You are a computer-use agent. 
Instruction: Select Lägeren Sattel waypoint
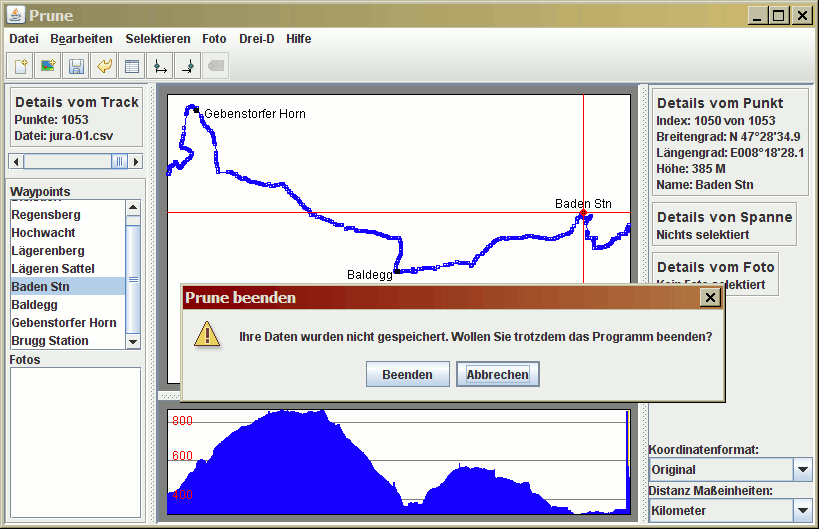click(x=53, y=269)
